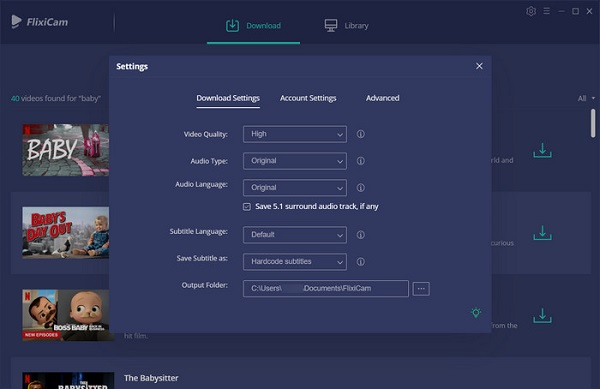Select the Baby series thumbnail
This screenshot has width=600, height=389.
[x=65, y=150]
